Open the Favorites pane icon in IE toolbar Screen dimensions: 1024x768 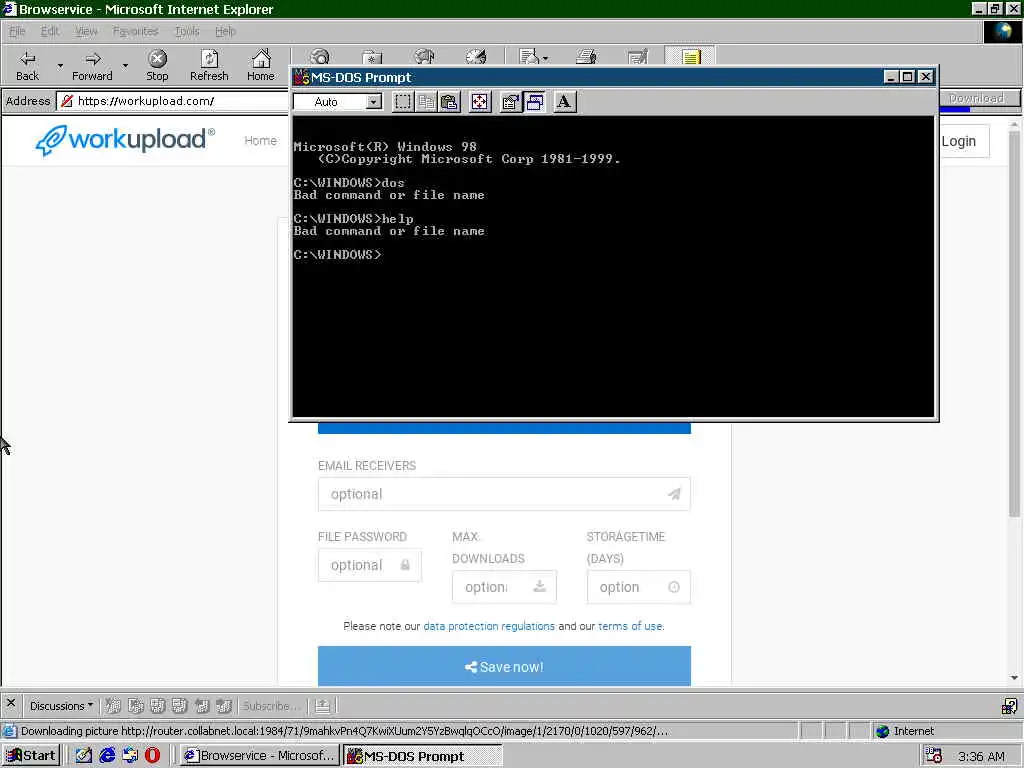coord(372,57)
